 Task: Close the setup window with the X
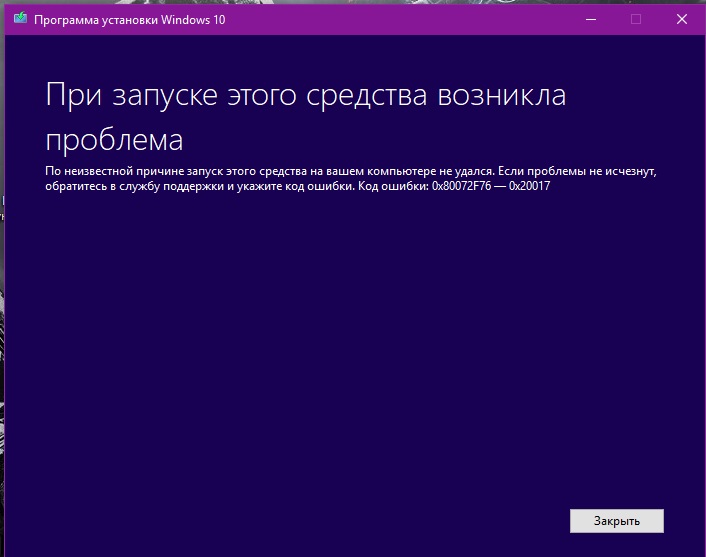click(682, 19)
